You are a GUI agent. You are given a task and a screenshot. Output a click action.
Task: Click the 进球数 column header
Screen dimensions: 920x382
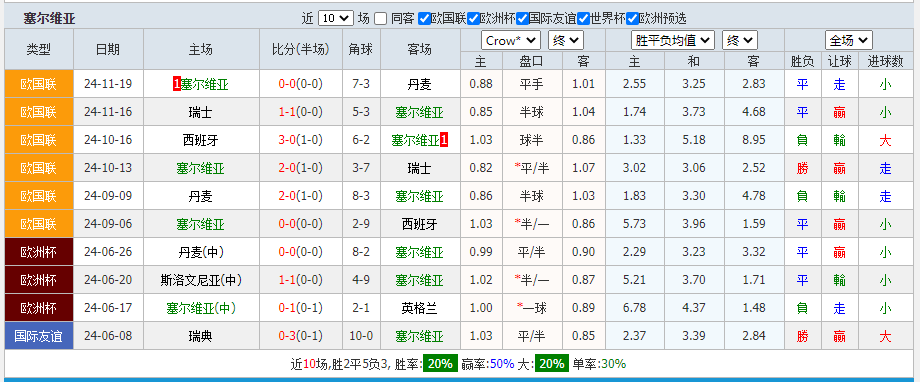point(885,61)
